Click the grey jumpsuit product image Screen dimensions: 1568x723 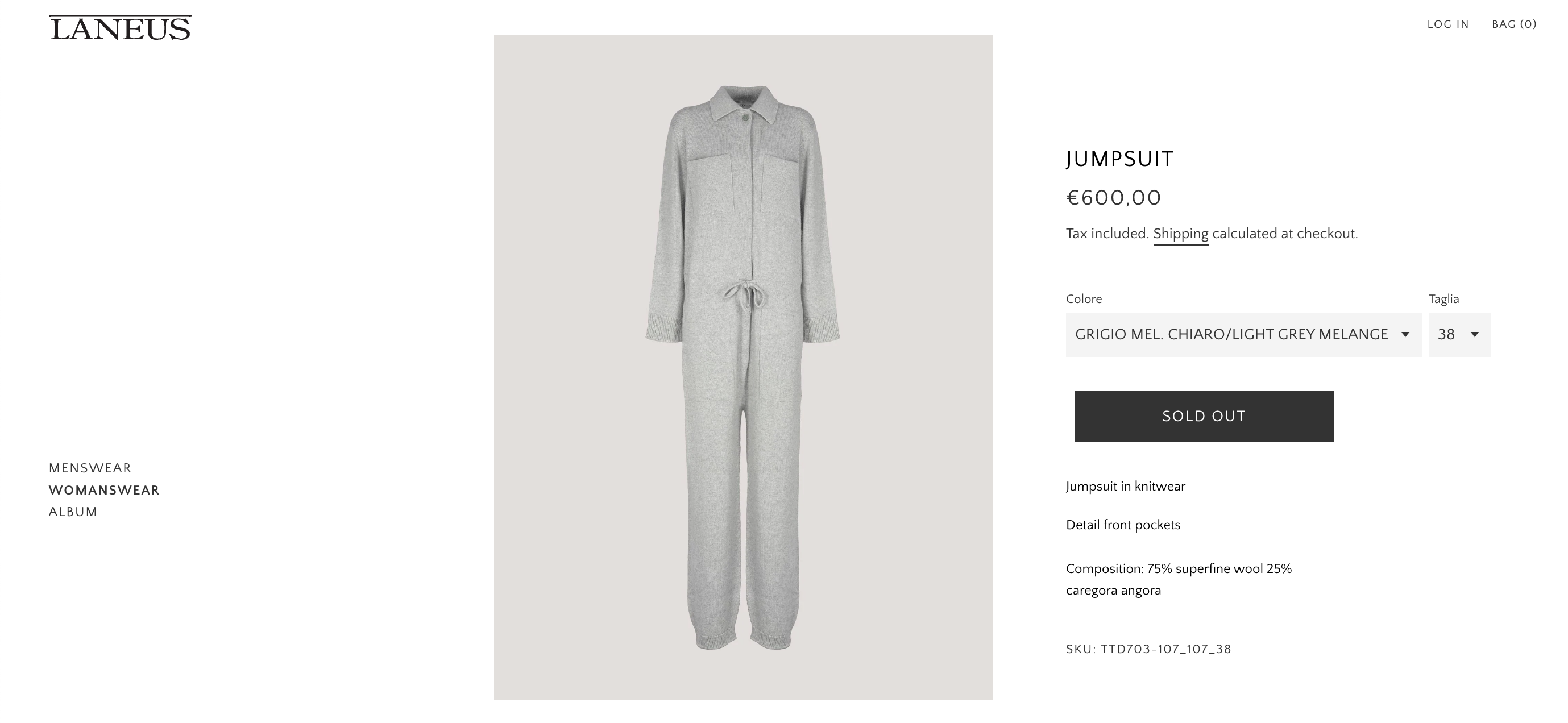click(742, 368)
